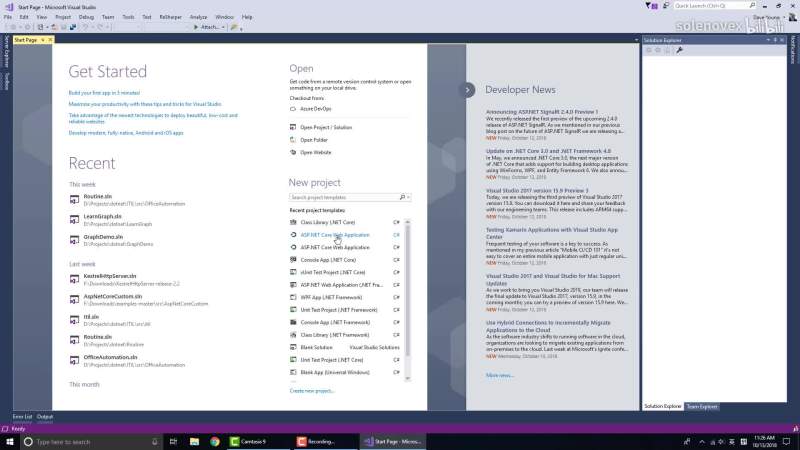
Task: Click the Open Project / Solution icon
Action: pyautogui.click(x=293, y=127)
